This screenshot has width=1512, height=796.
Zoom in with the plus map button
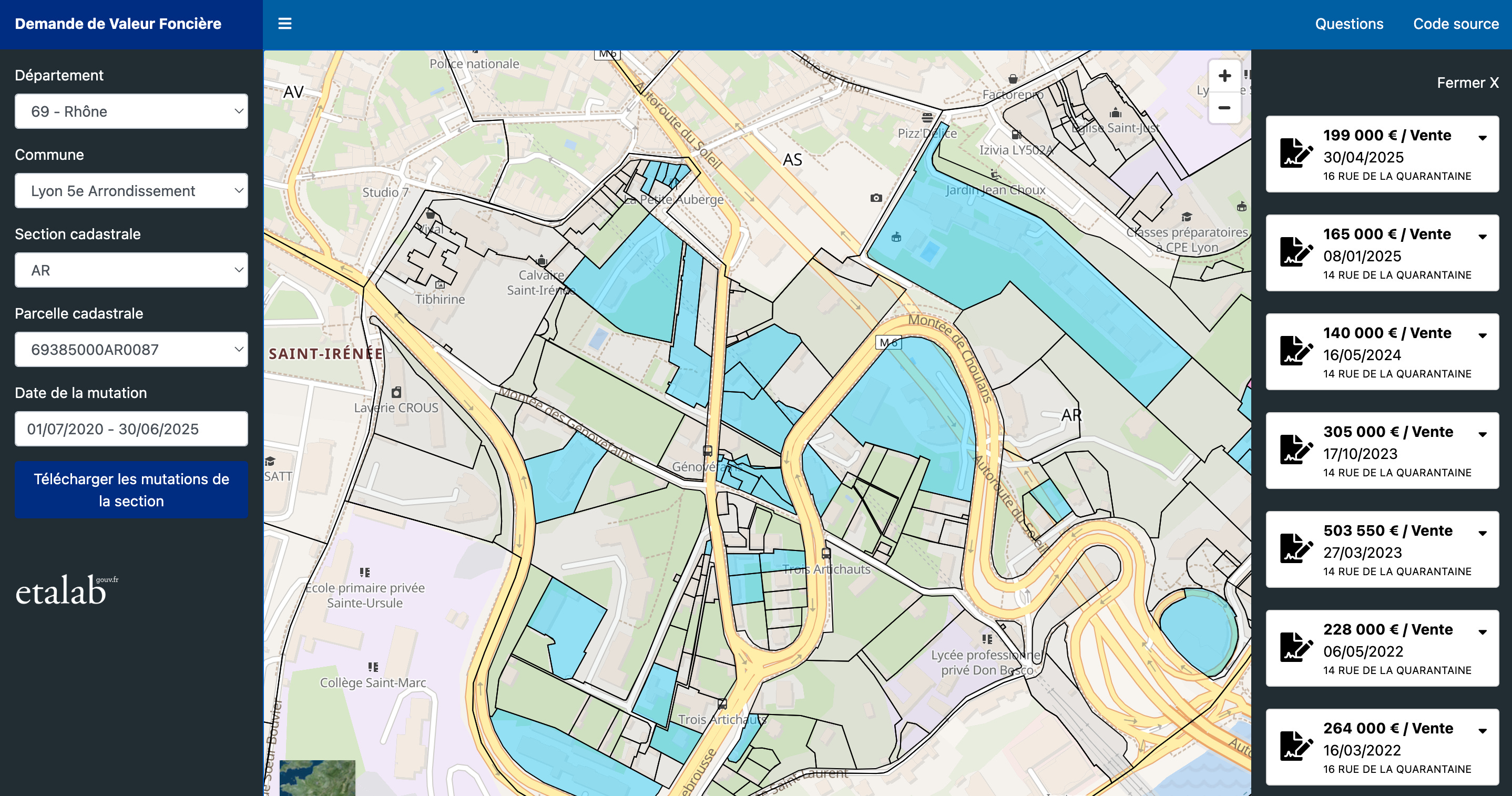coord(1224,76)
